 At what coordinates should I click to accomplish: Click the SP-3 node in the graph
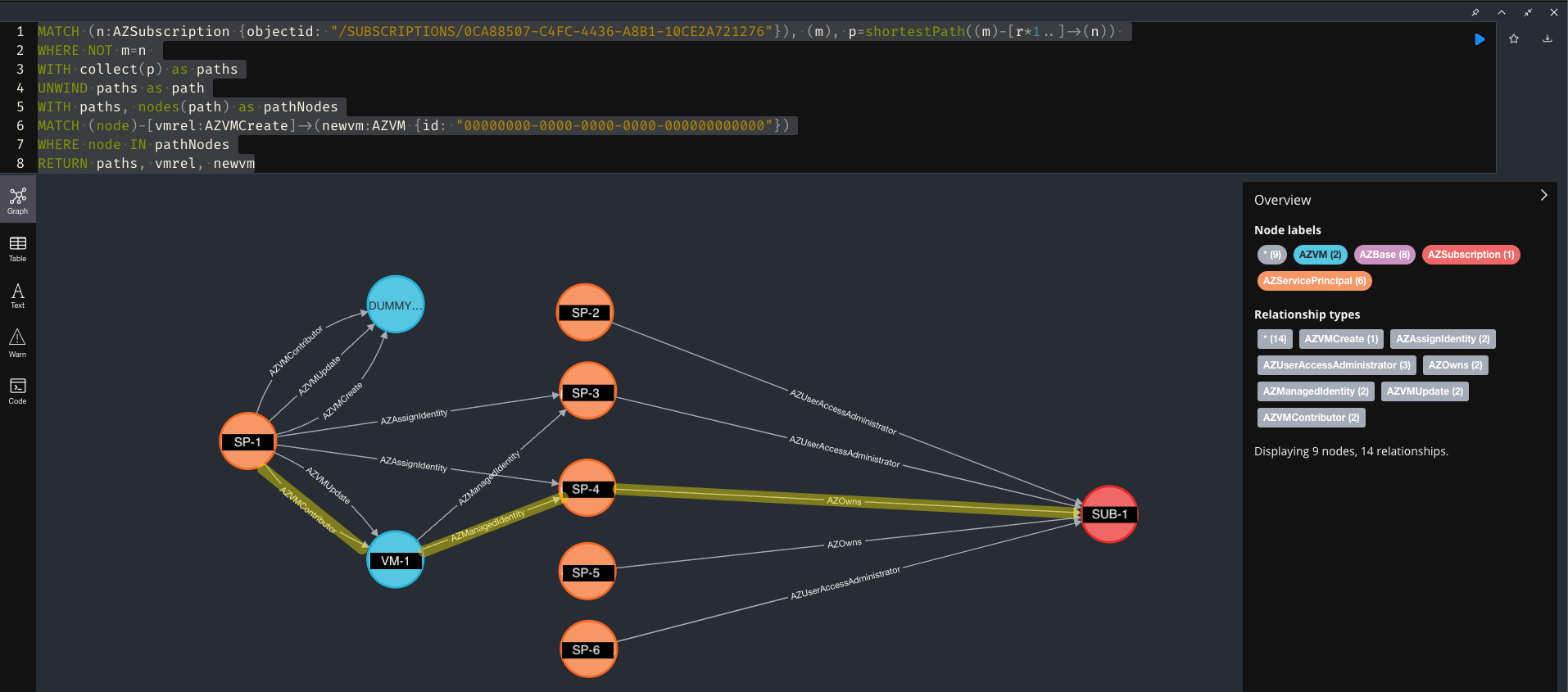[x=587, y=391]
